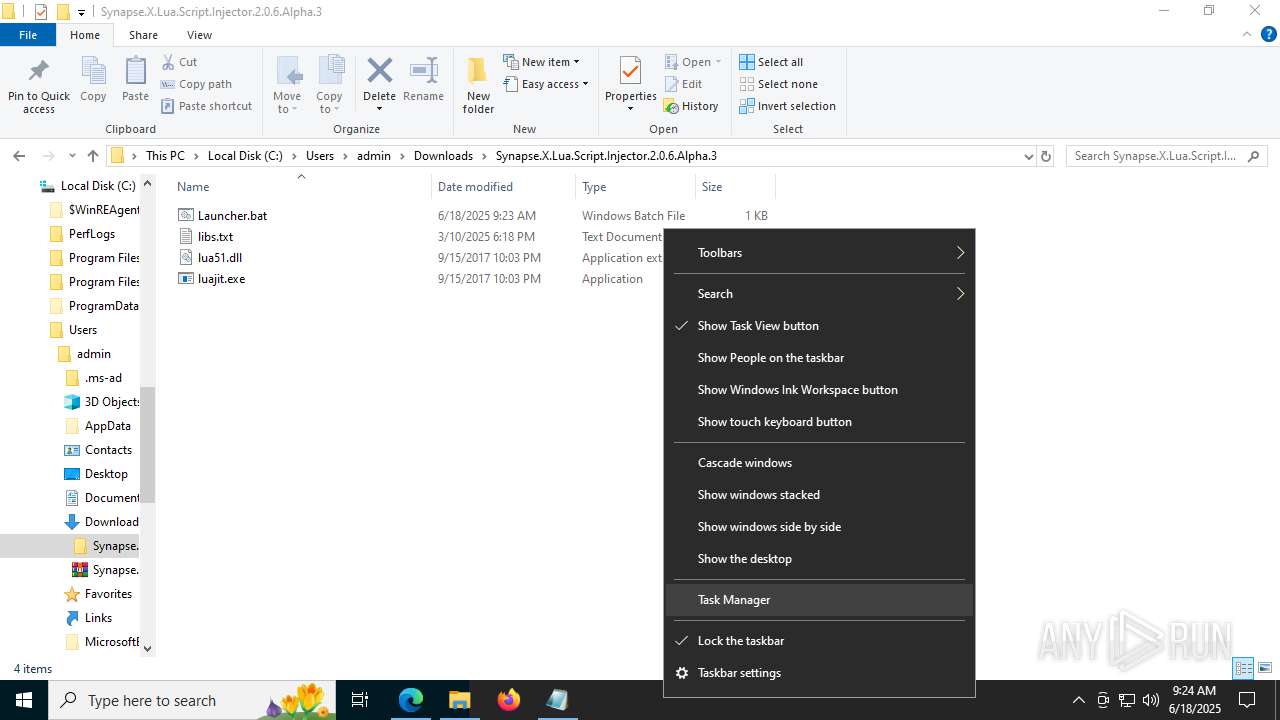Open Taskbar settings
The height and width of the screenshot is (720, 1280).
point(819,673)
